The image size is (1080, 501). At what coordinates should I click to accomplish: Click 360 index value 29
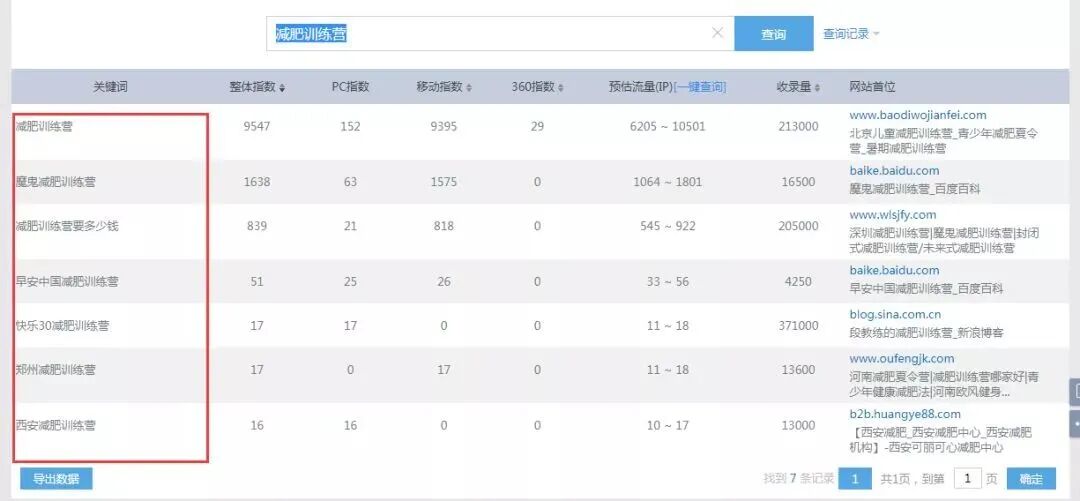(537, 127)
